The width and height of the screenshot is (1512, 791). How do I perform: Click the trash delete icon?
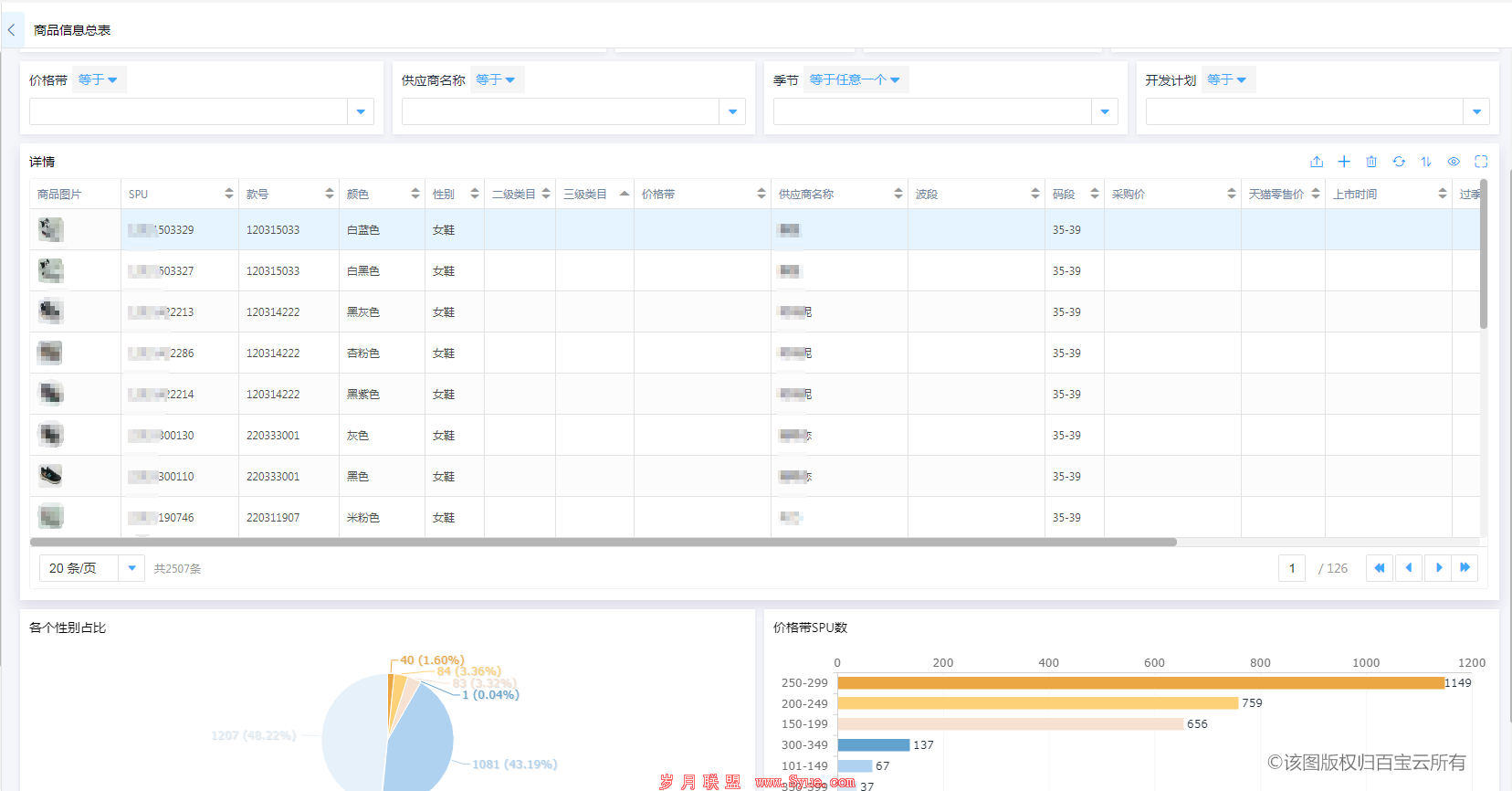tap(1371, 162)
